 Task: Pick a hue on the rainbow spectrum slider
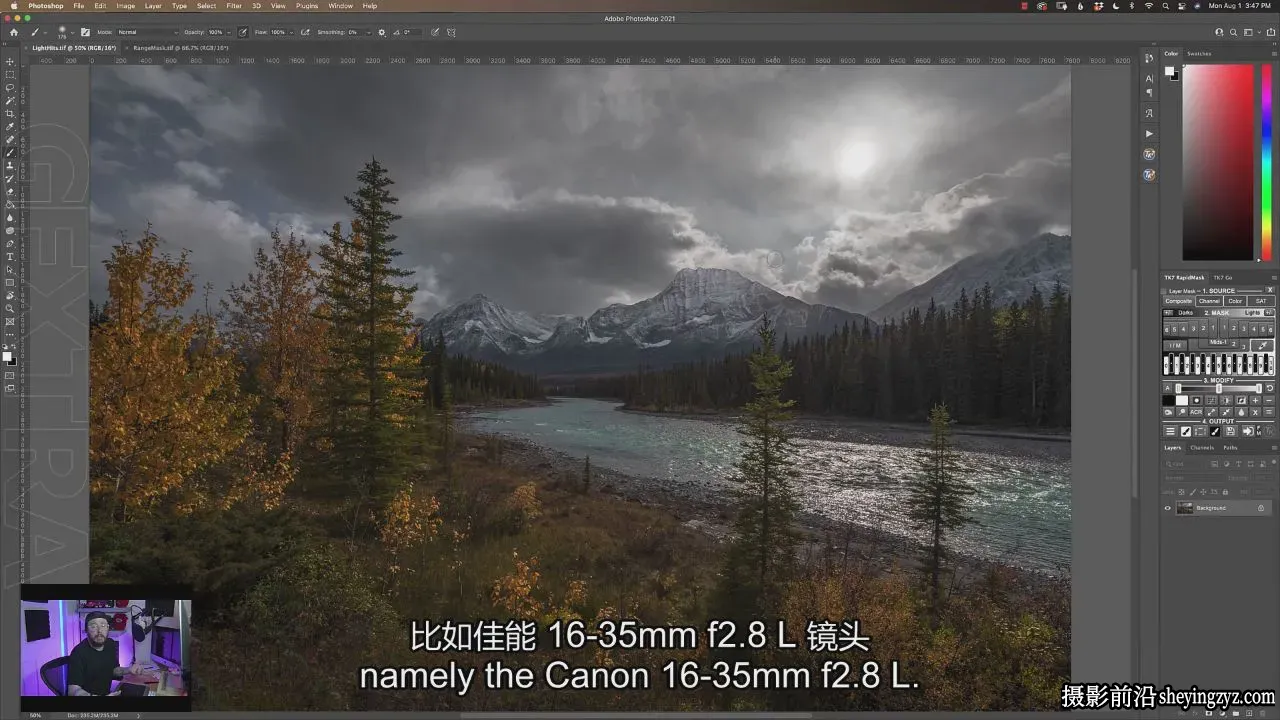pos(1266,162)
